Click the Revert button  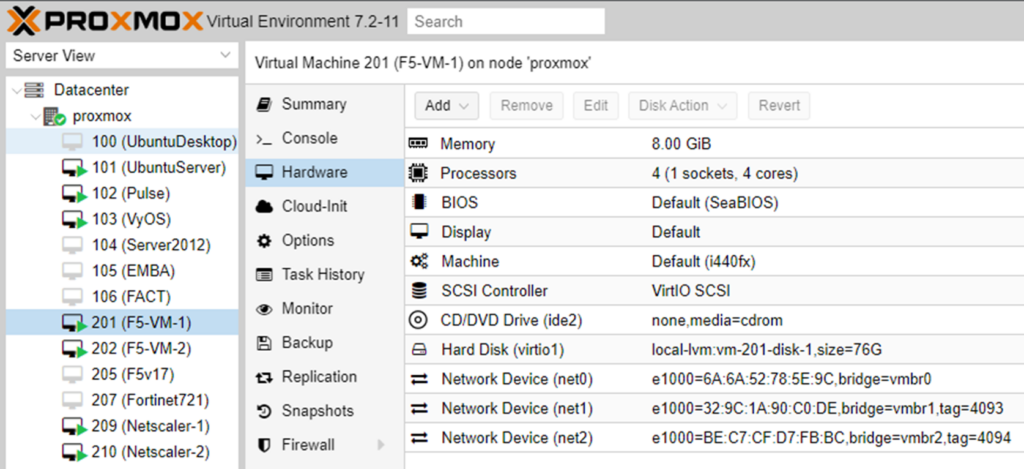(x=779, y=106)
